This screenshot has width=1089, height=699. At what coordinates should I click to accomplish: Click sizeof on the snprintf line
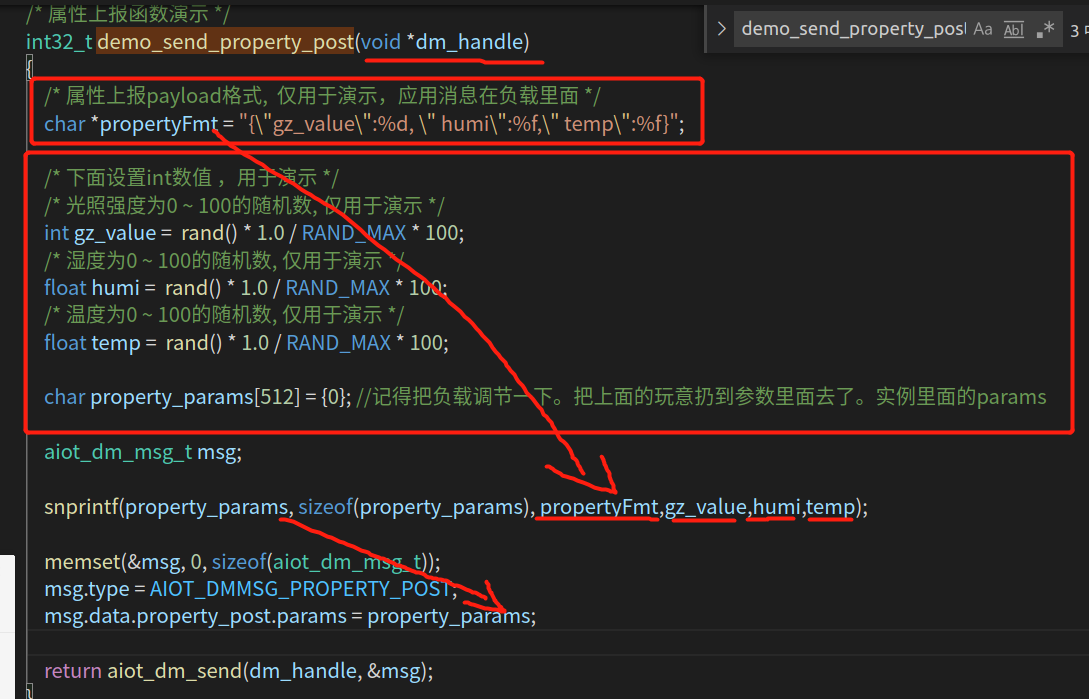[x=326, y=507]
